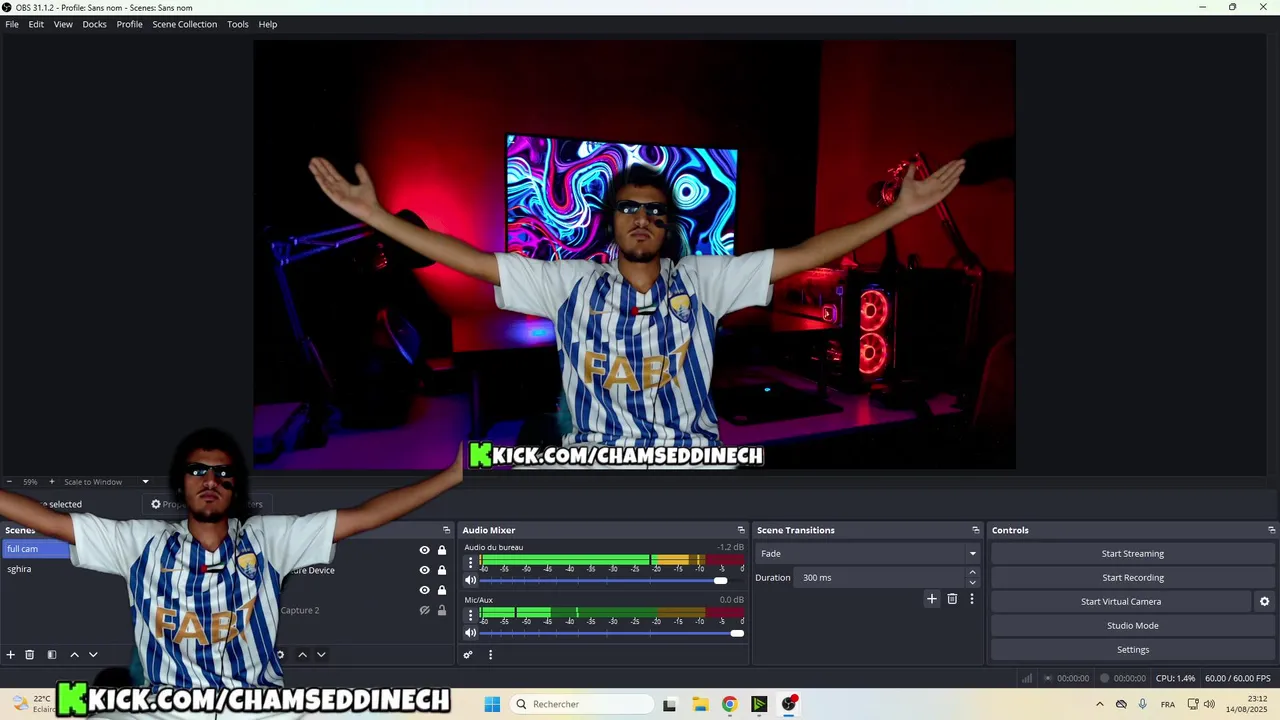The width and height of the screenshot is (1280, 720).
Task: Open the Scene Collection menu
Action: pos(184,24)
